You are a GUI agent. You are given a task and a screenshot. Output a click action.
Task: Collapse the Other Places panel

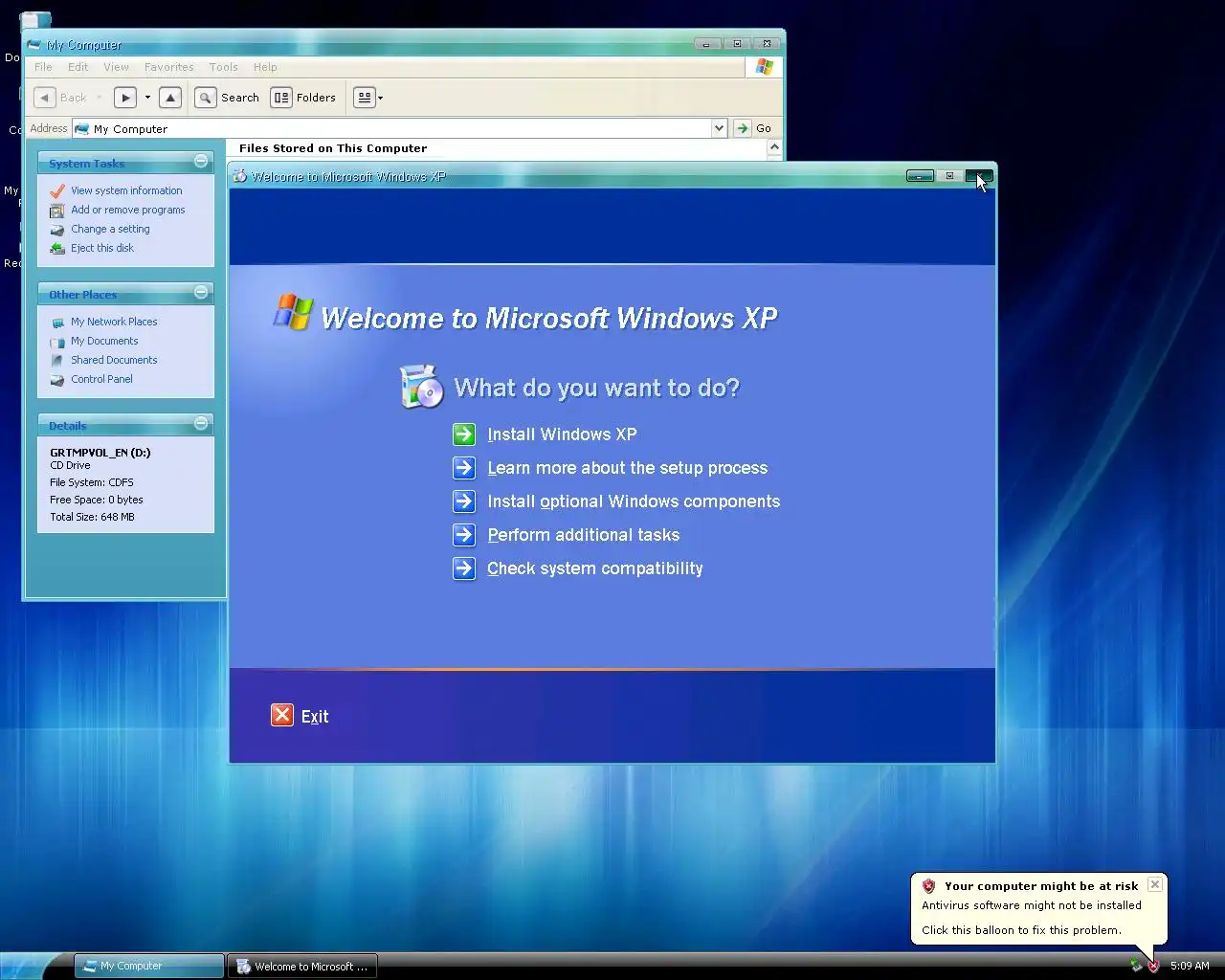(x=201, y=293)
